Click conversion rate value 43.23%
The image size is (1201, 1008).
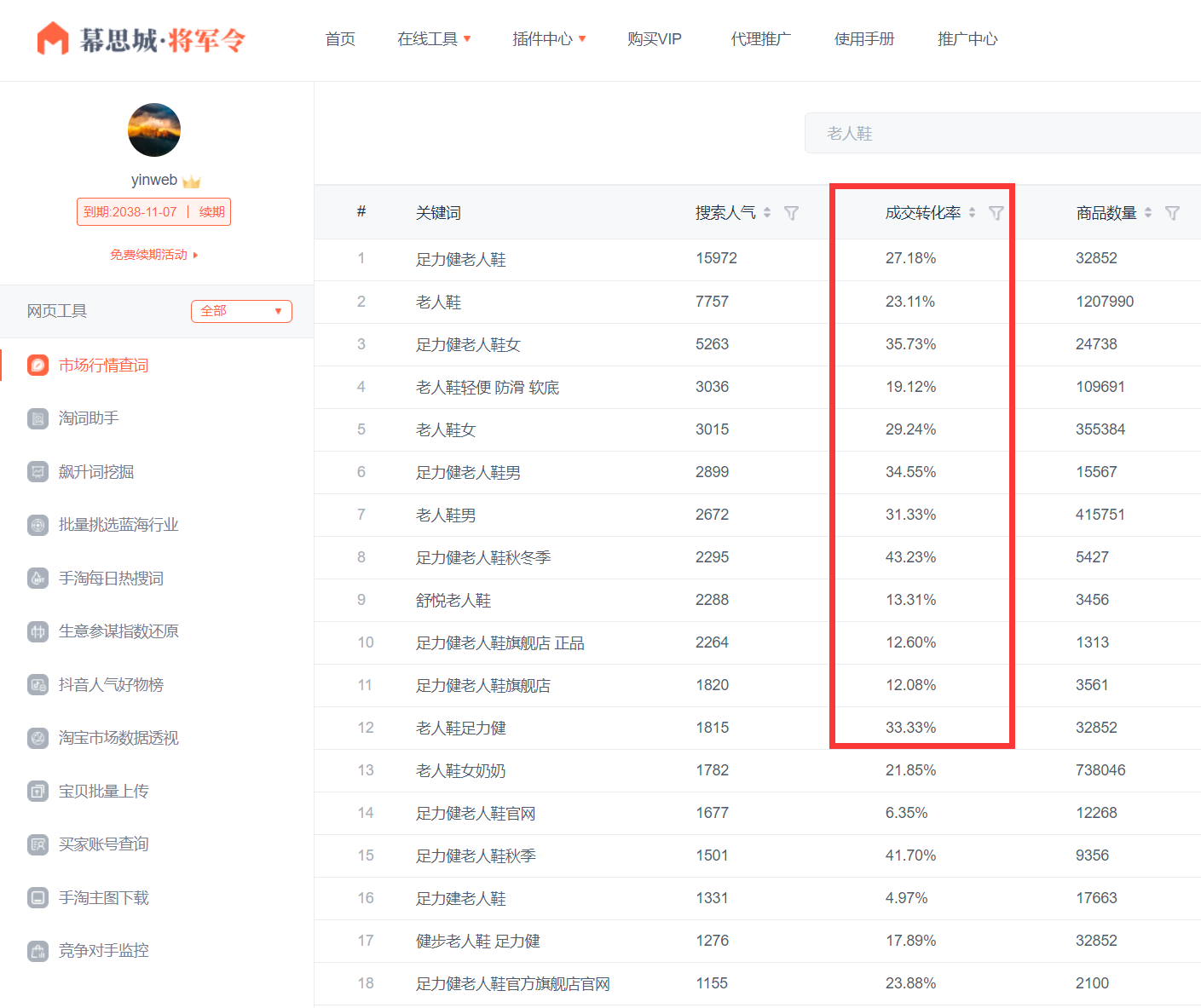[910, 557]
